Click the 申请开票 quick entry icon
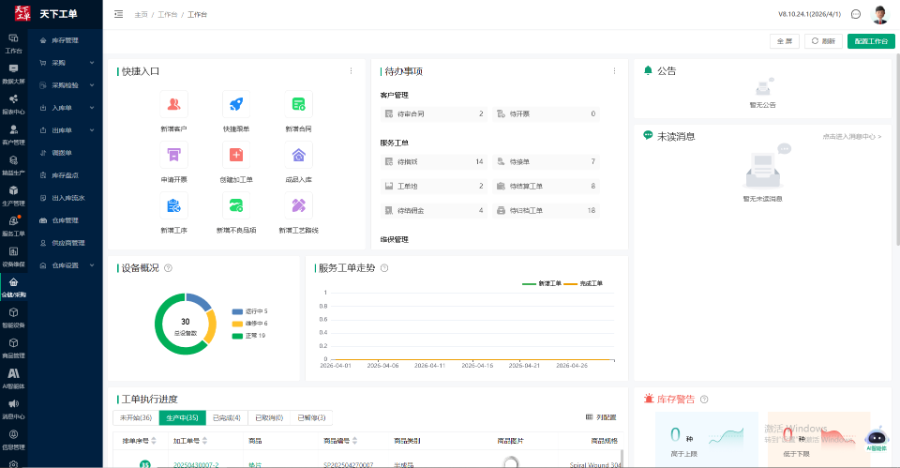 pyautogui.click(x=173, y=155)
